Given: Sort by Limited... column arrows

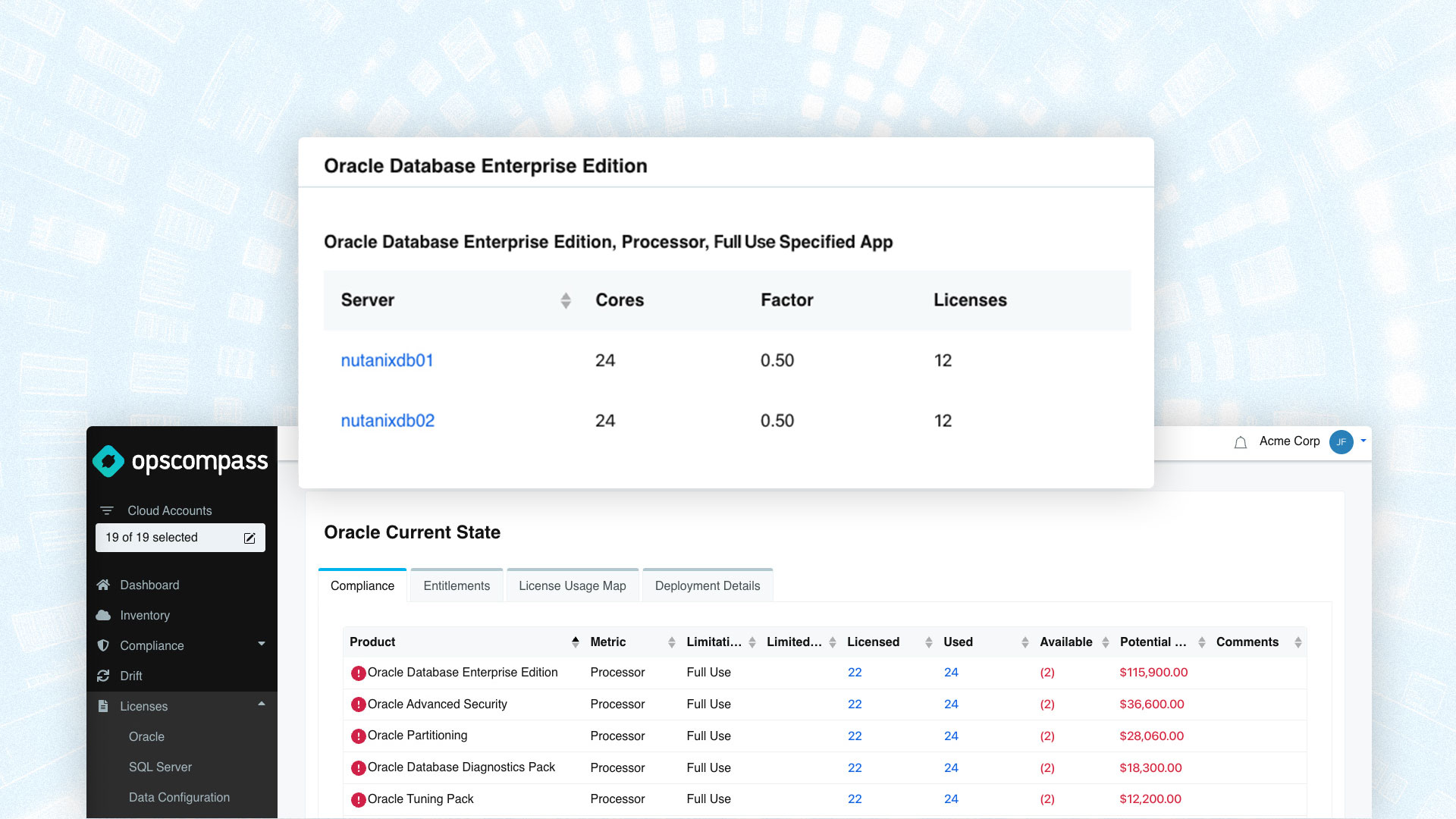Looking at the screenshot, I should (x=833, y=642).
